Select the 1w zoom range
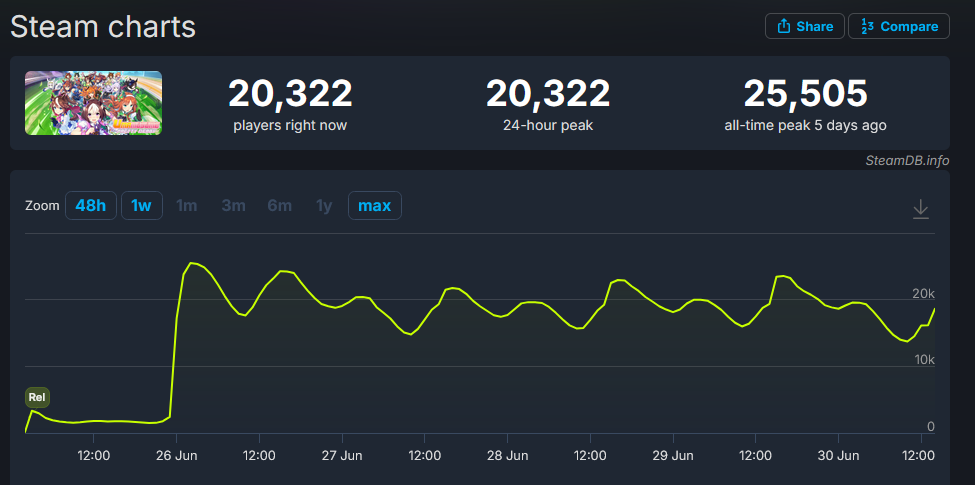 [x=142, y=206]
